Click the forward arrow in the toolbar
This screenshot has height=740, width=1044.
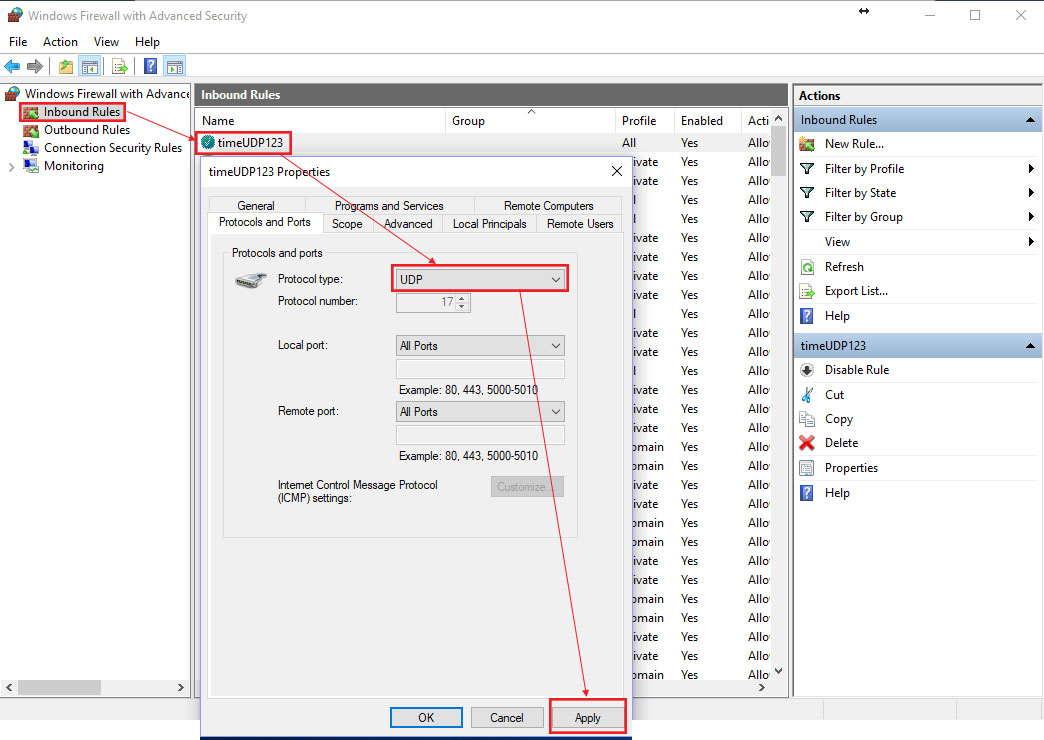click(35, 66)
